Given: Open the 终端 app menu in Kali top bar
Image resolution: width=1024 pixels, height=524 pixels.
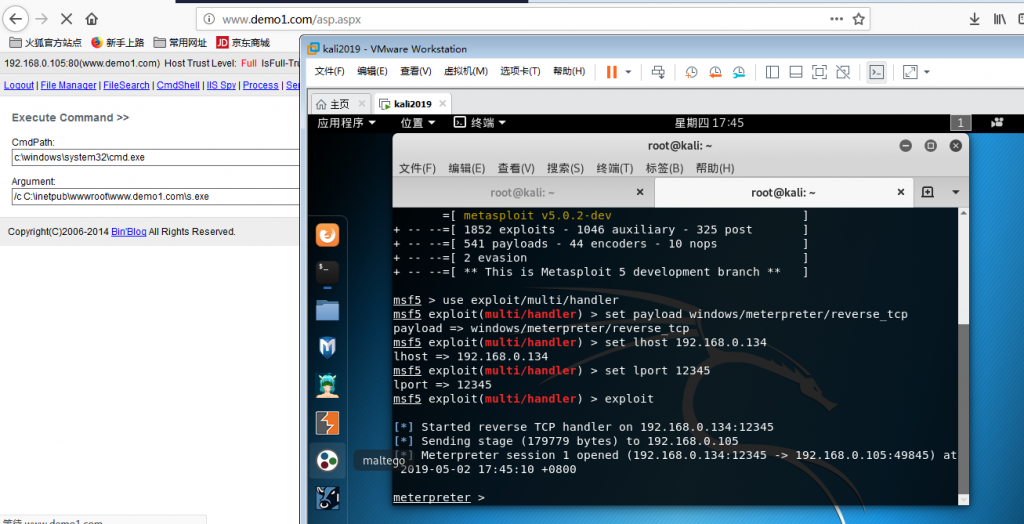Looking at the screenshot, I should pyautogui.click(x=480, y=123).
